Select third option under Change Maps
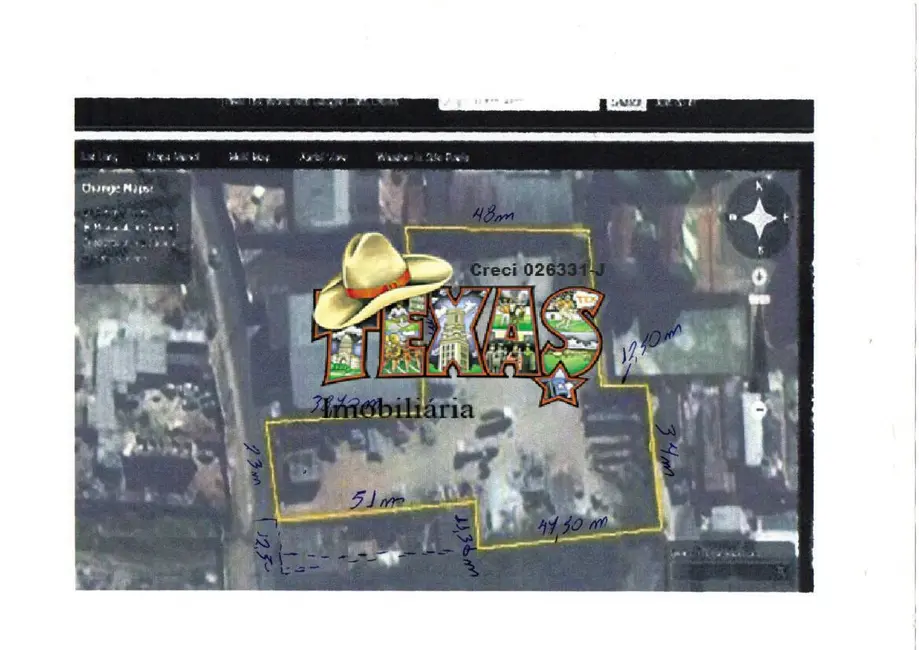This screenshot has width=919, height=650. (x=130, y=243)
